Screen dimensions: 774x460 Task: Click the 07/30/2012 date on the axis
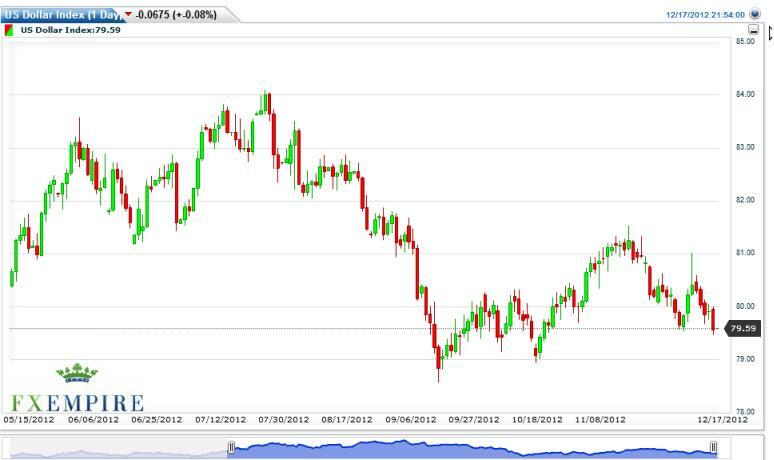pyautogui.click(x=283, y=420)
